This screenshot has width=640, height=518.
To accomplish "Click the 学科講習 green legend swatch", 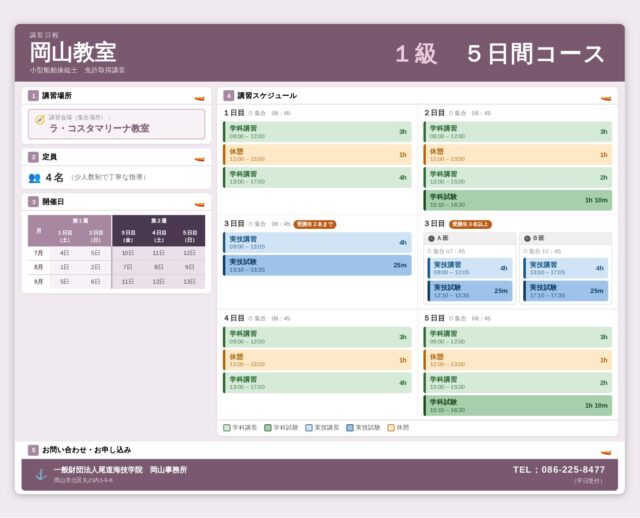I will tap(227, 428).
